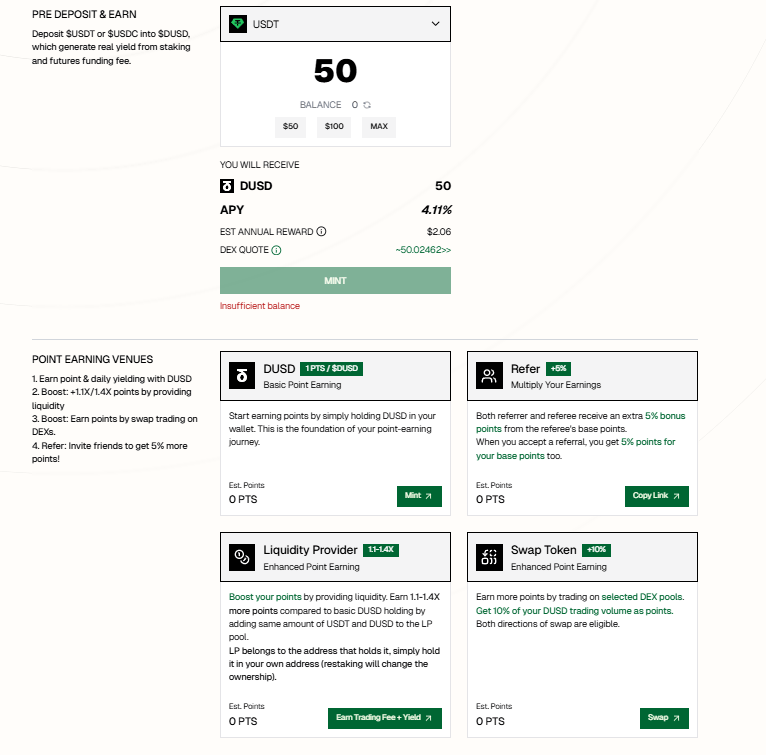Screen dimensions: 766x755
Task: Click the USDT token logo icon
Action: [x=238, y=24]
